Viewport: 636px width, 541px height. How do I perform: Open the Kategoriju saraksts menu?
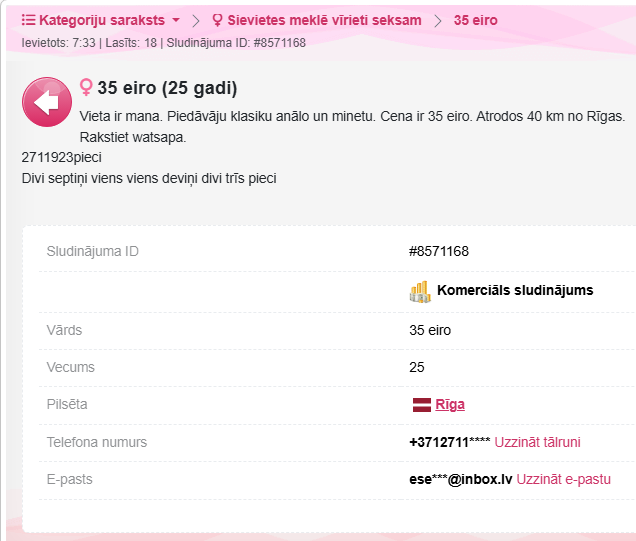102,20
